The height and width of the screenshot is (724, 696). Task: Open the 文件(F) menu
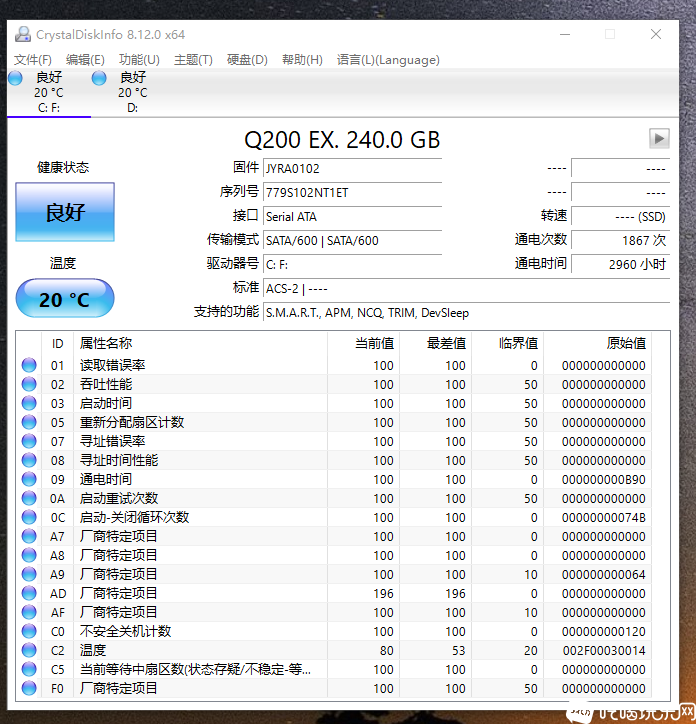(33, 60)
